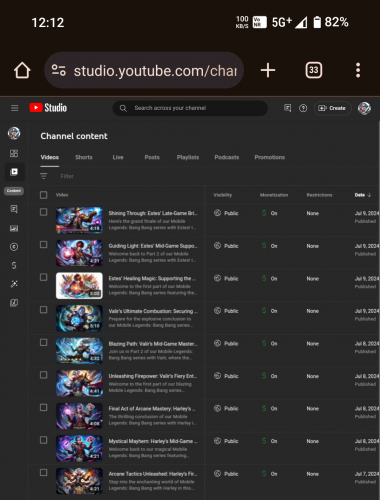Open browser three-dot overflow menu
The image size is (380, 500).
point(358,70)
